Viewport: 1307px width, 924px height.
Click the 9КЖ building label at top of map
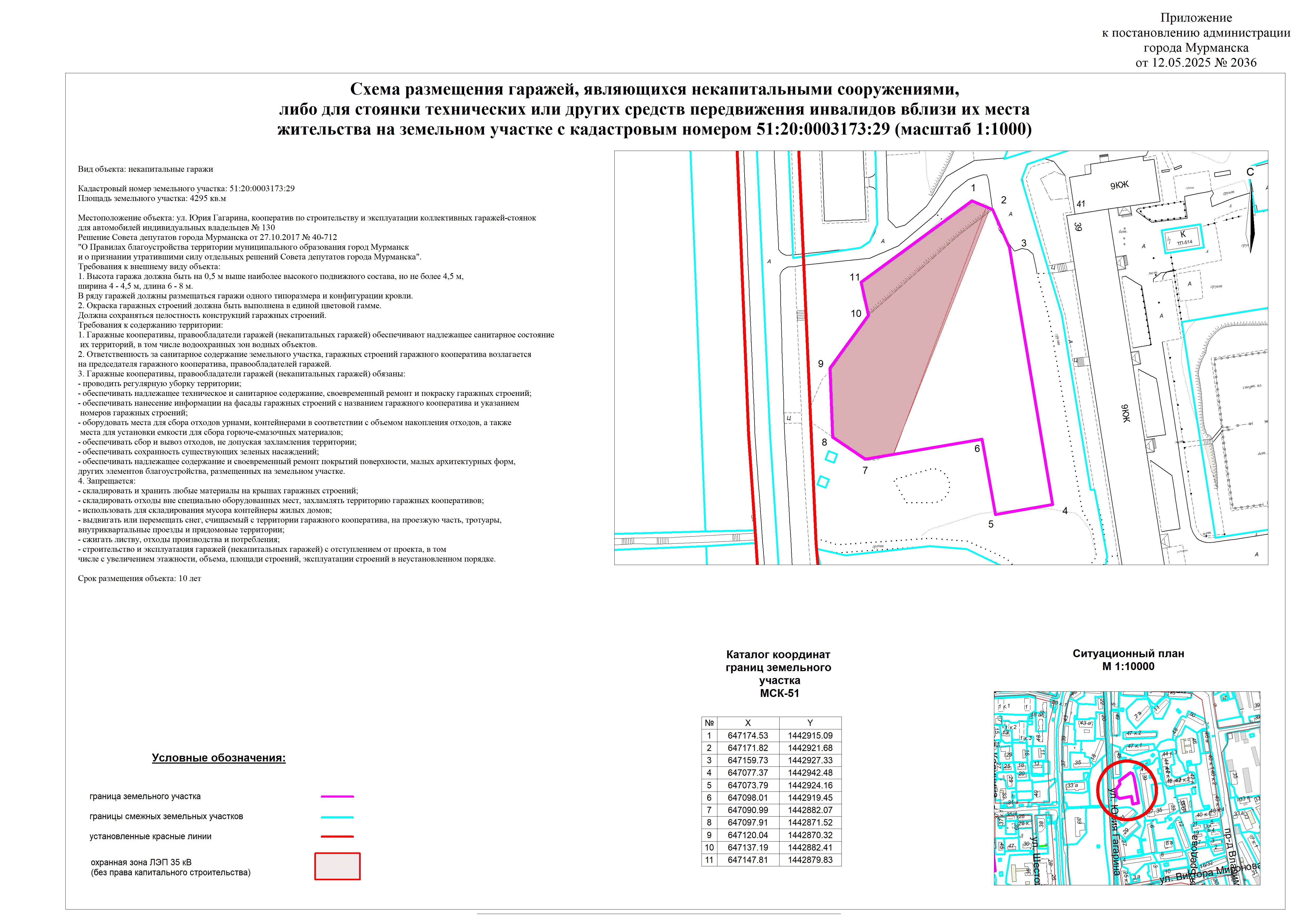click(1119, 185)
